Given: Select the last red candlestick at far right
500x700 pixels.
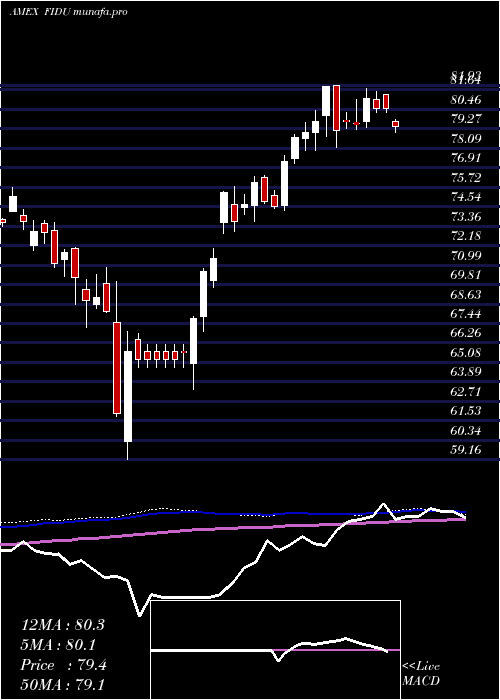Looking at the screenshot, I should (396, 124).
